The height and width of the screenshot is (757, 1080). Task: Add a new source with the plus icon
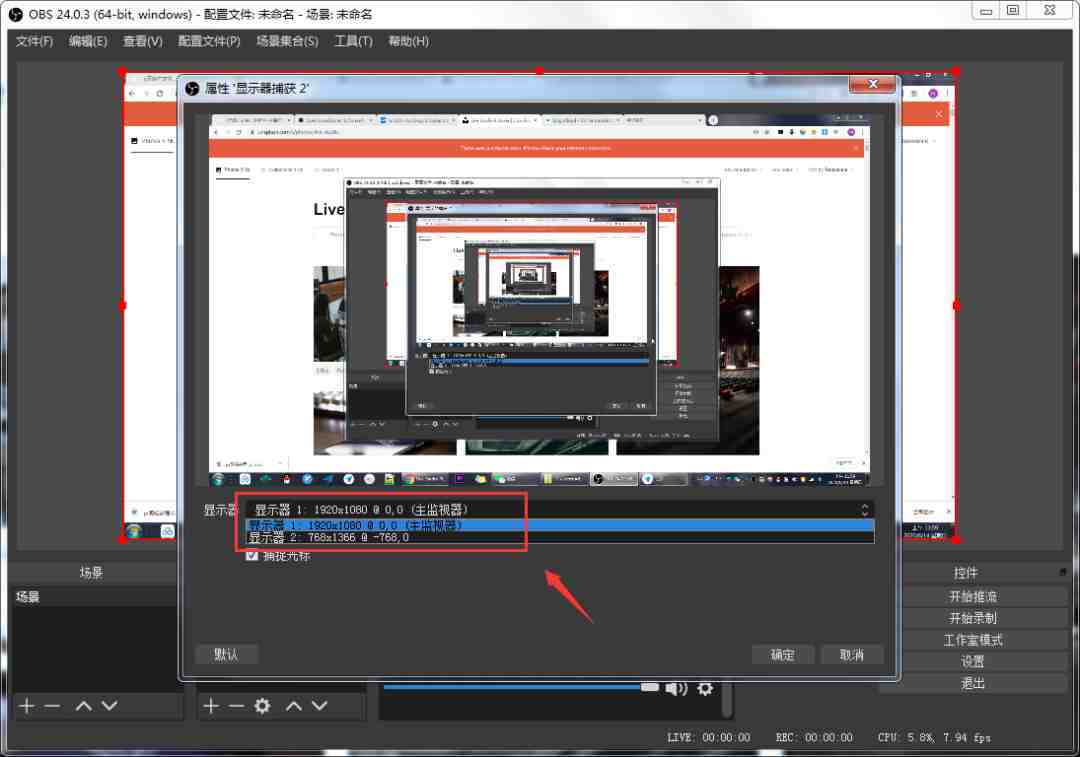(211, 705)
